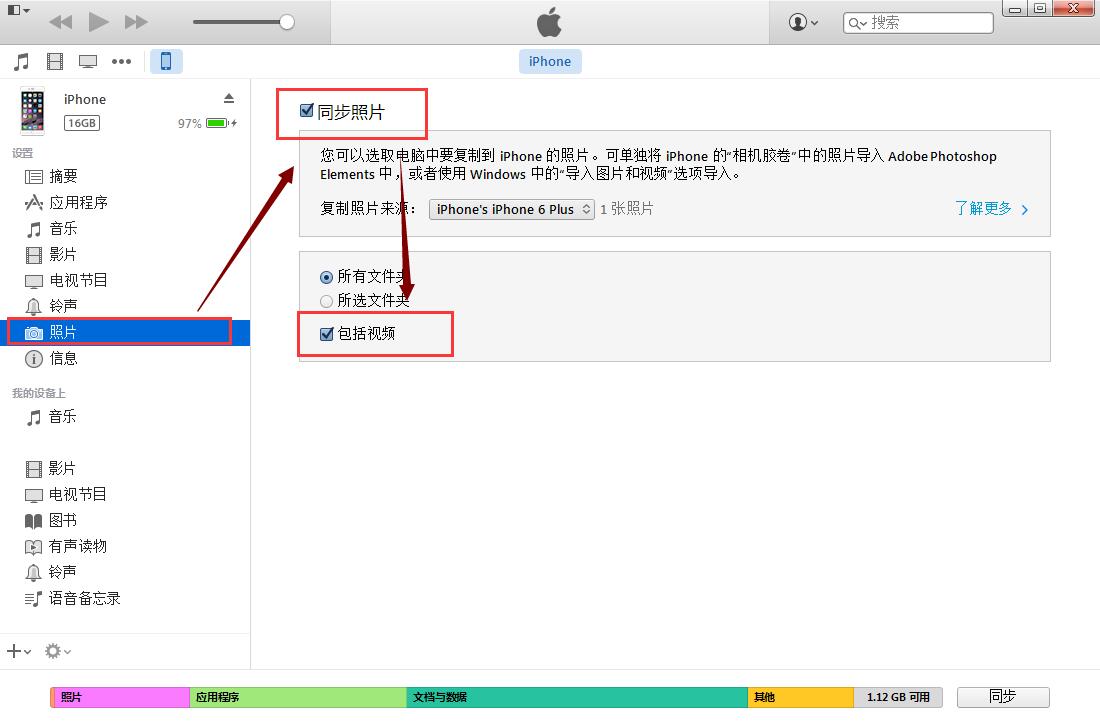
Task: Click the Apple logo in the header
Action: point(549,22)
